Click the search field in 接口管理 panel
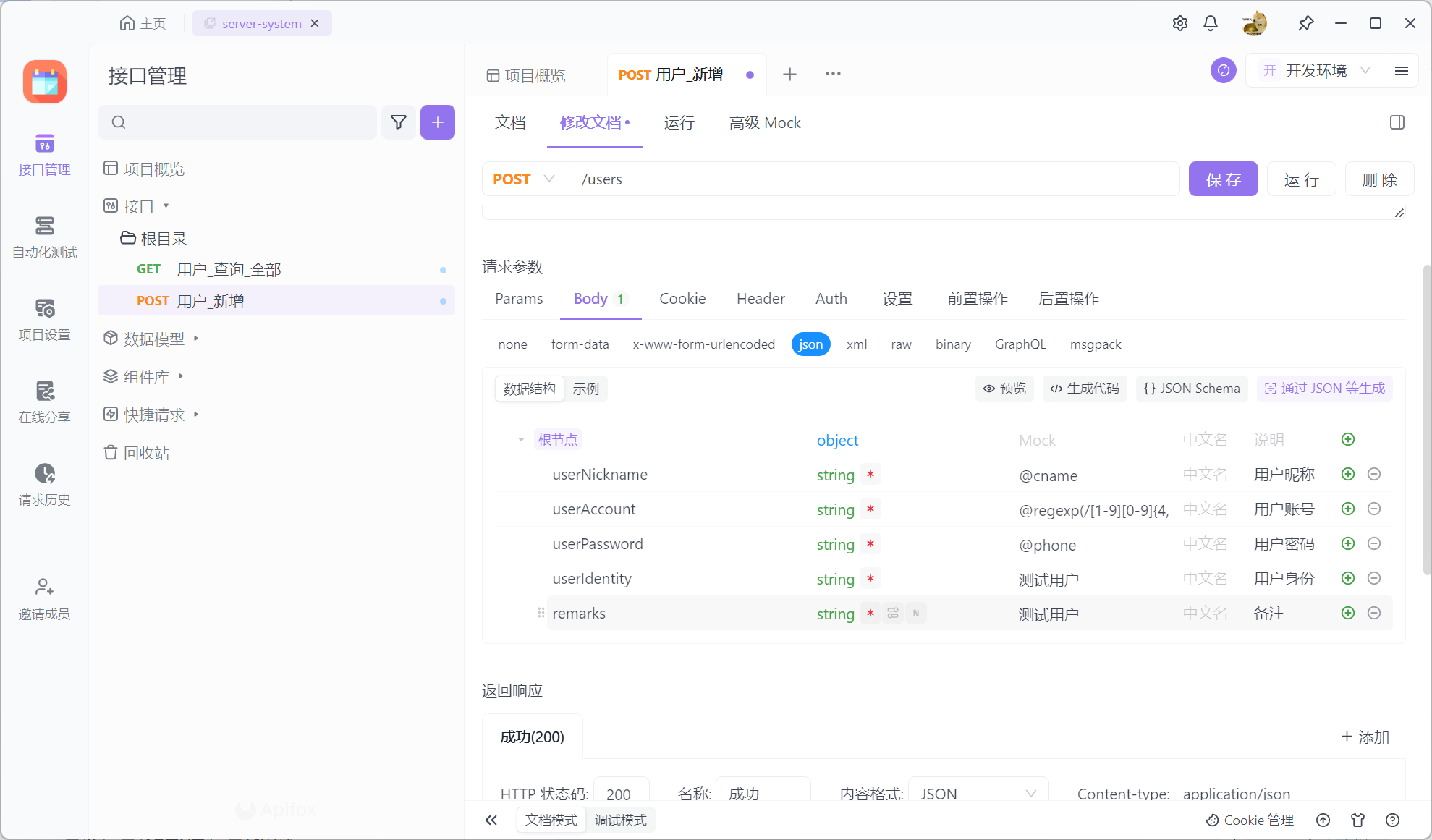 point(237,122)
